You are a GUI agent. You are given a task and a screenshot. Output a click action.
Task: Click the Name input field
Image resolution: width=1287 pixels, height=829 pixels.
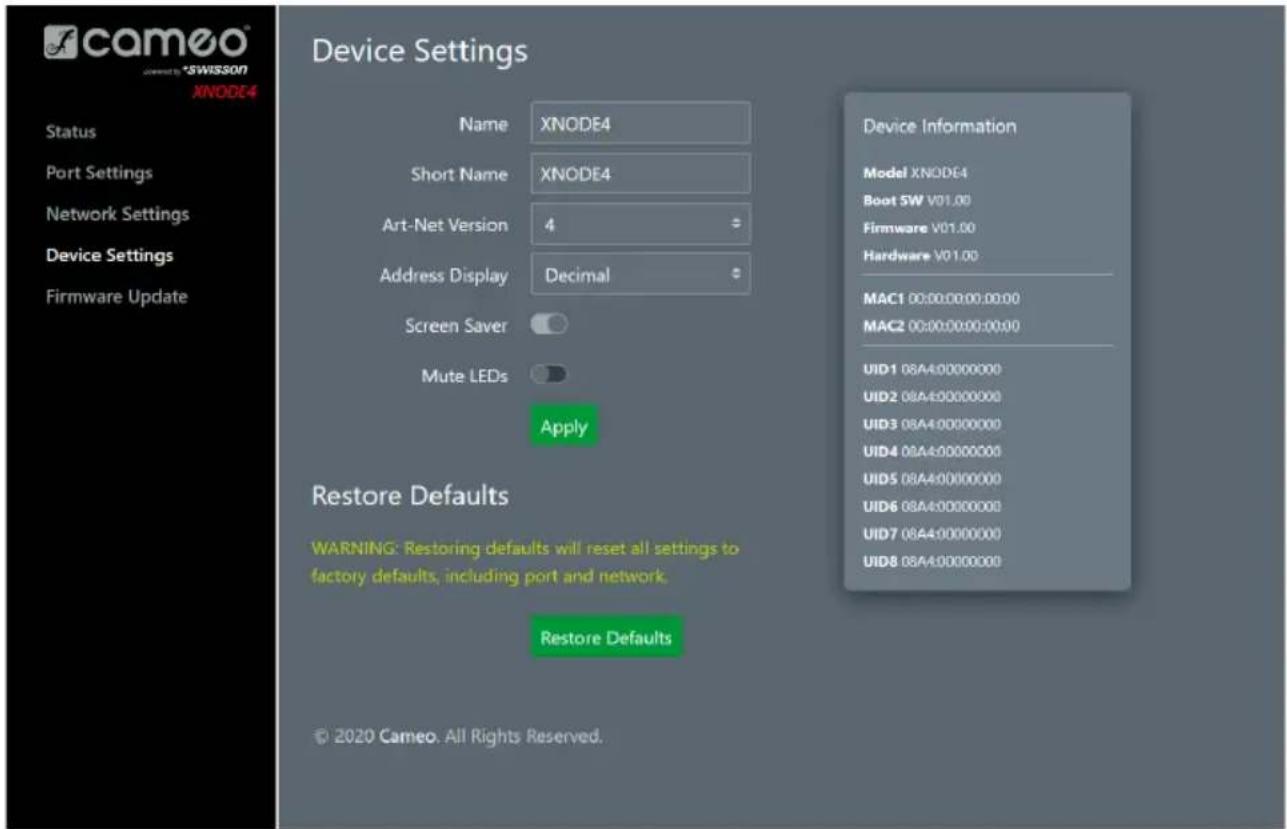tap(640, 123)
